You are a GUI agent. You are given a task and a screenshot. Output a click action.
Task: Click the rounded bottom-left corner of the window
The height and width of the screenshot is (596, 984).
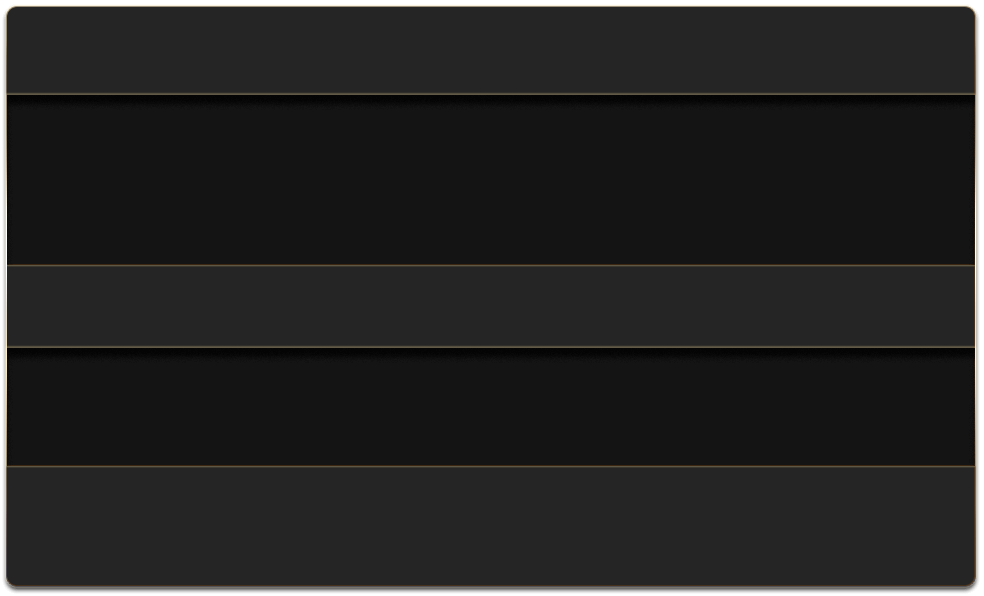point(9,583)
